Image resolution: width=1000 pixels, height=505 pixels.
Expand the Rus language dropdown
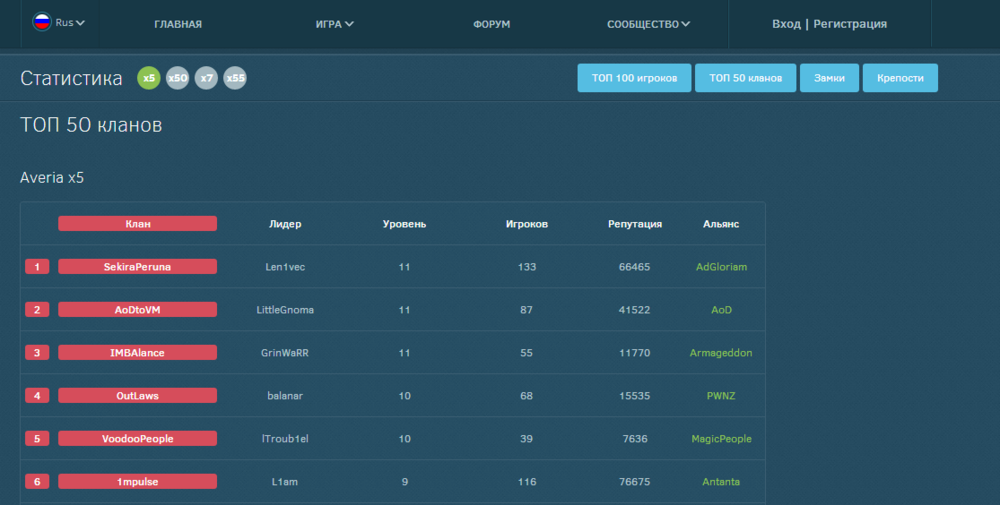tap(71, 22)
